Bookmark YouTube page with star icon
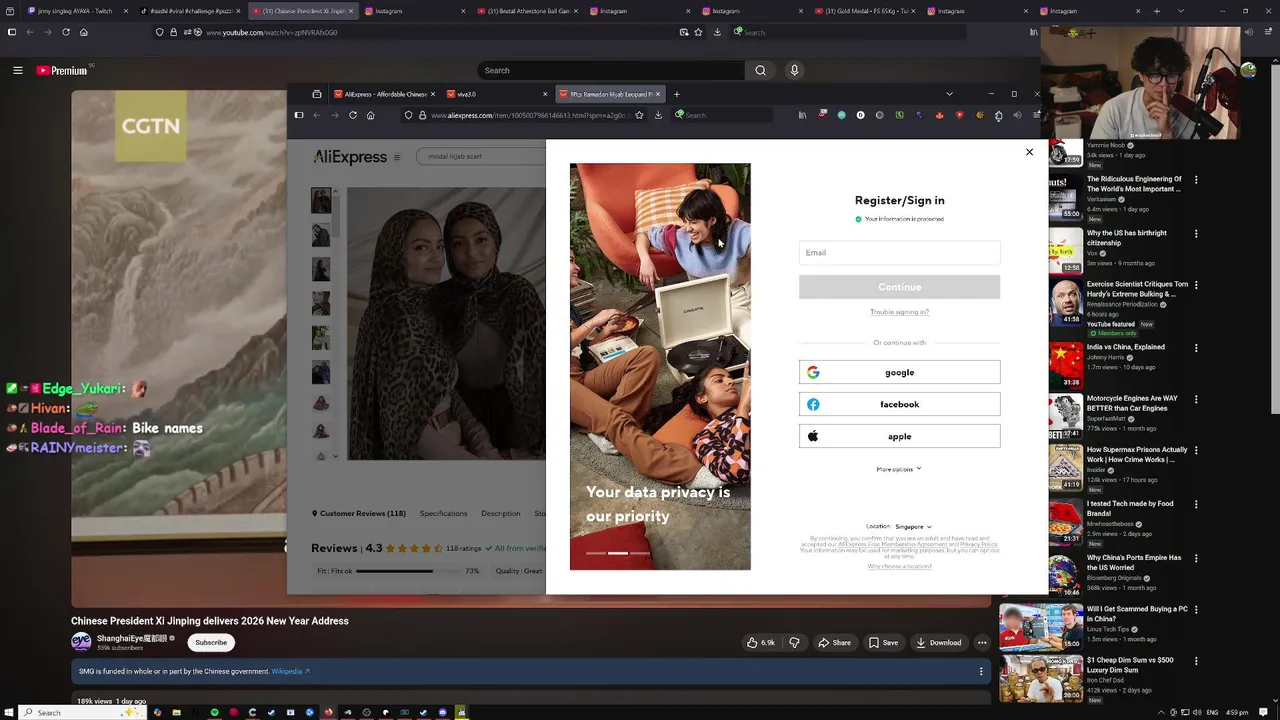The image size is (1280, 720). click(x=698, y=32)
